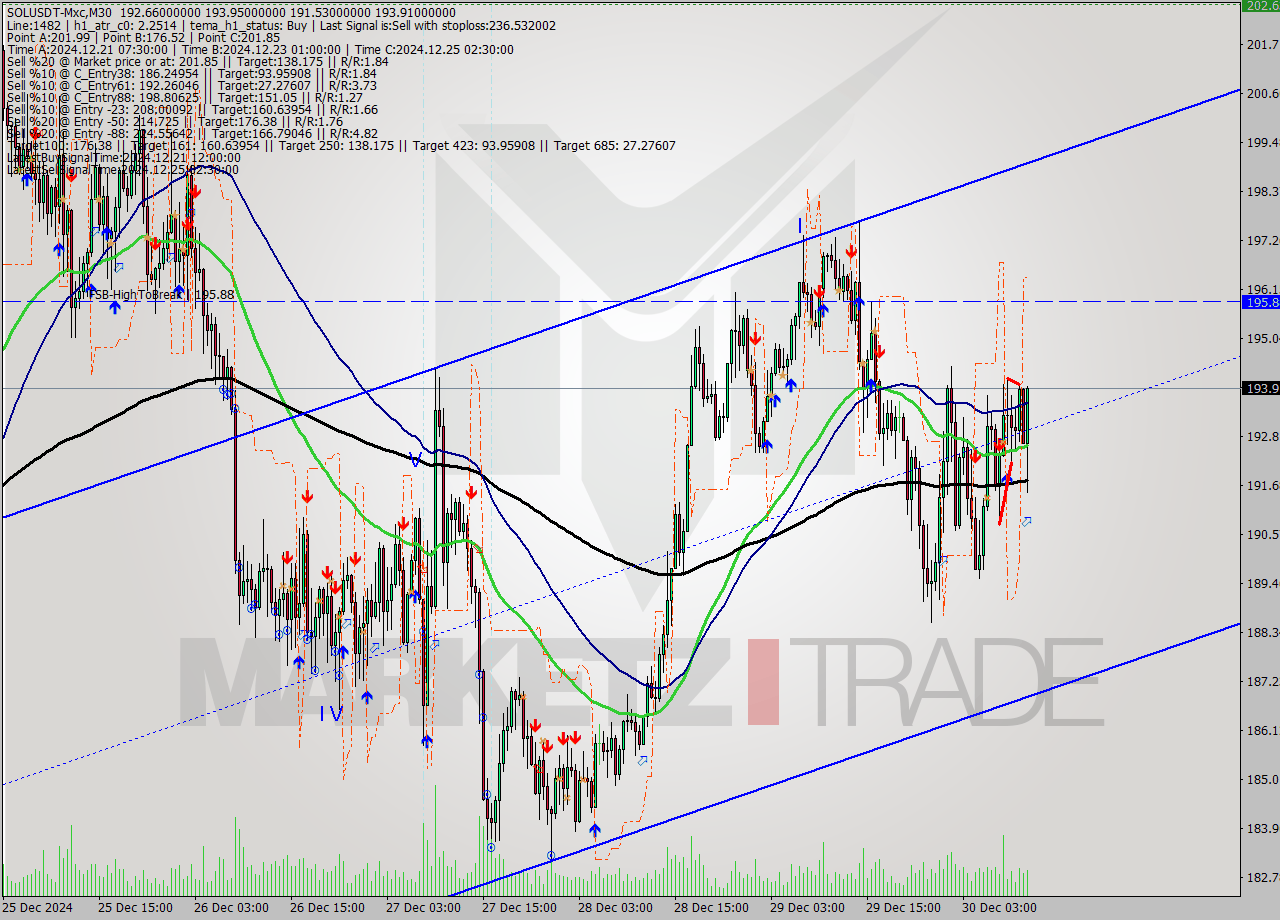Click the 186.1 price axis label
The image size is (1280, 920).
1262,730
